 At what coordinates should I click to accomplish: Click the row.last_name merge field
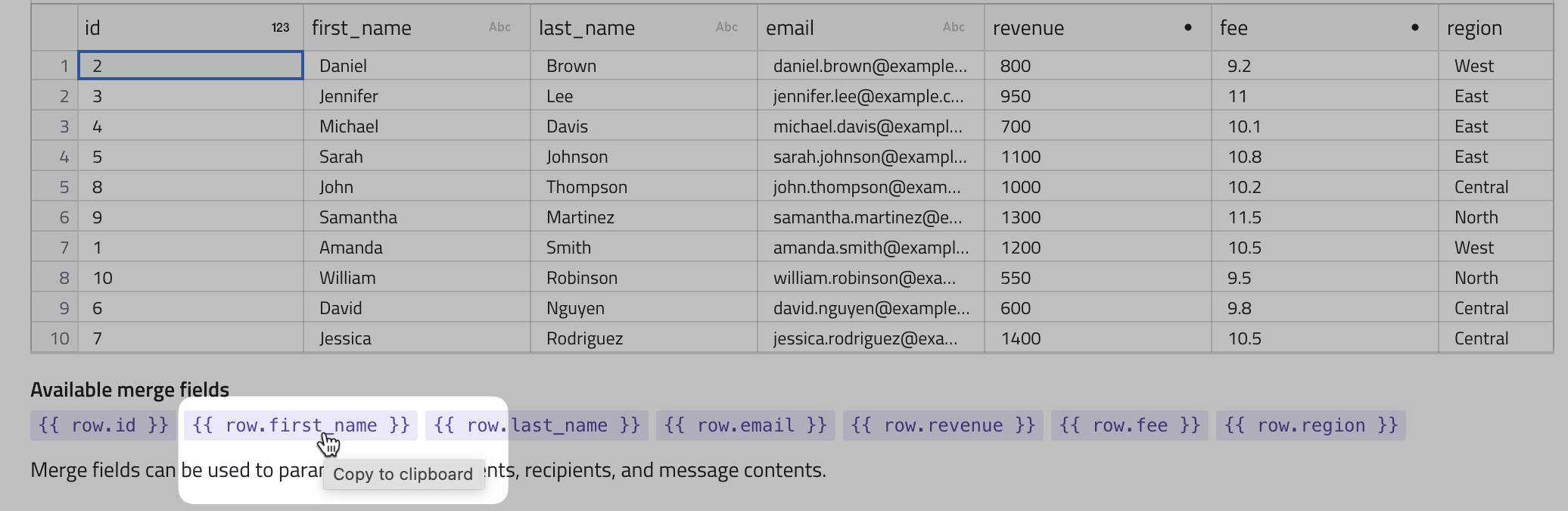(537, 425)
